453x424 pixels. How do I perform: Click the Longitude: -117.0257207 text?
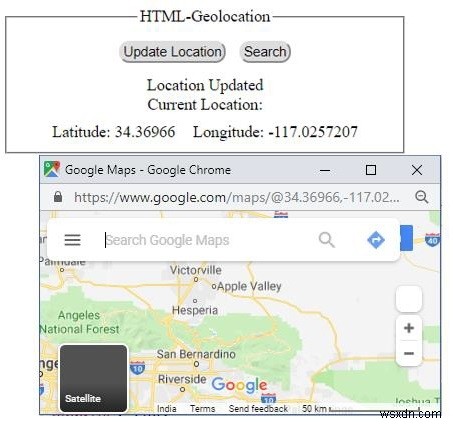[275, 132]
